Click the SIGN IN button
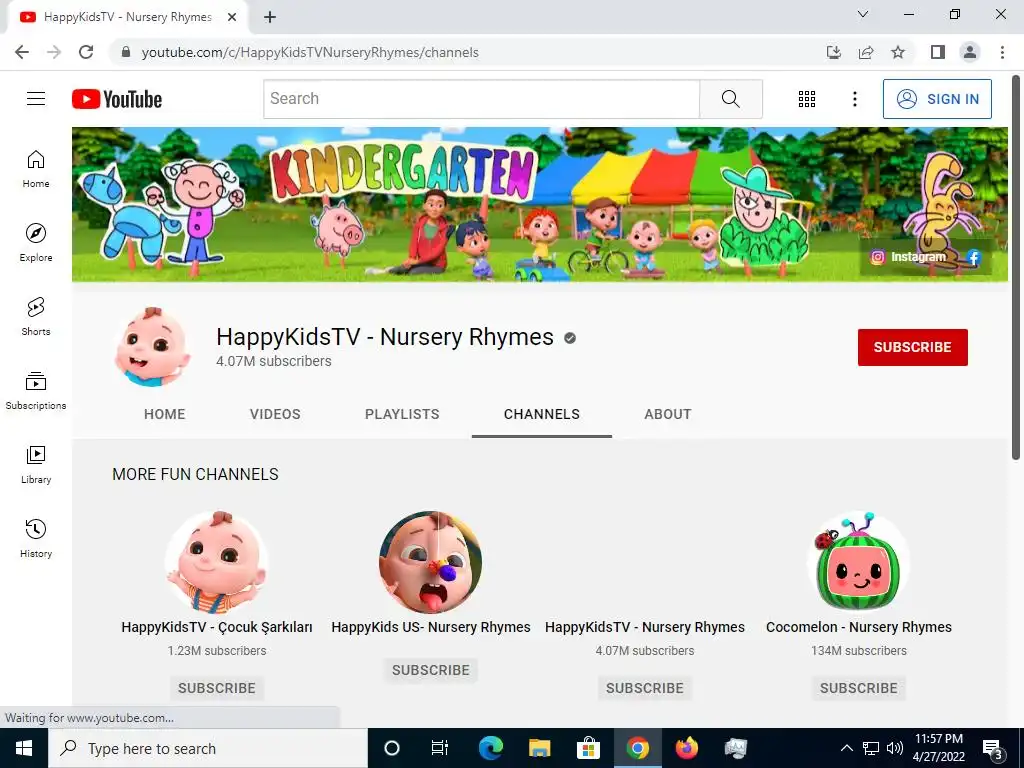 click(937, 99)
